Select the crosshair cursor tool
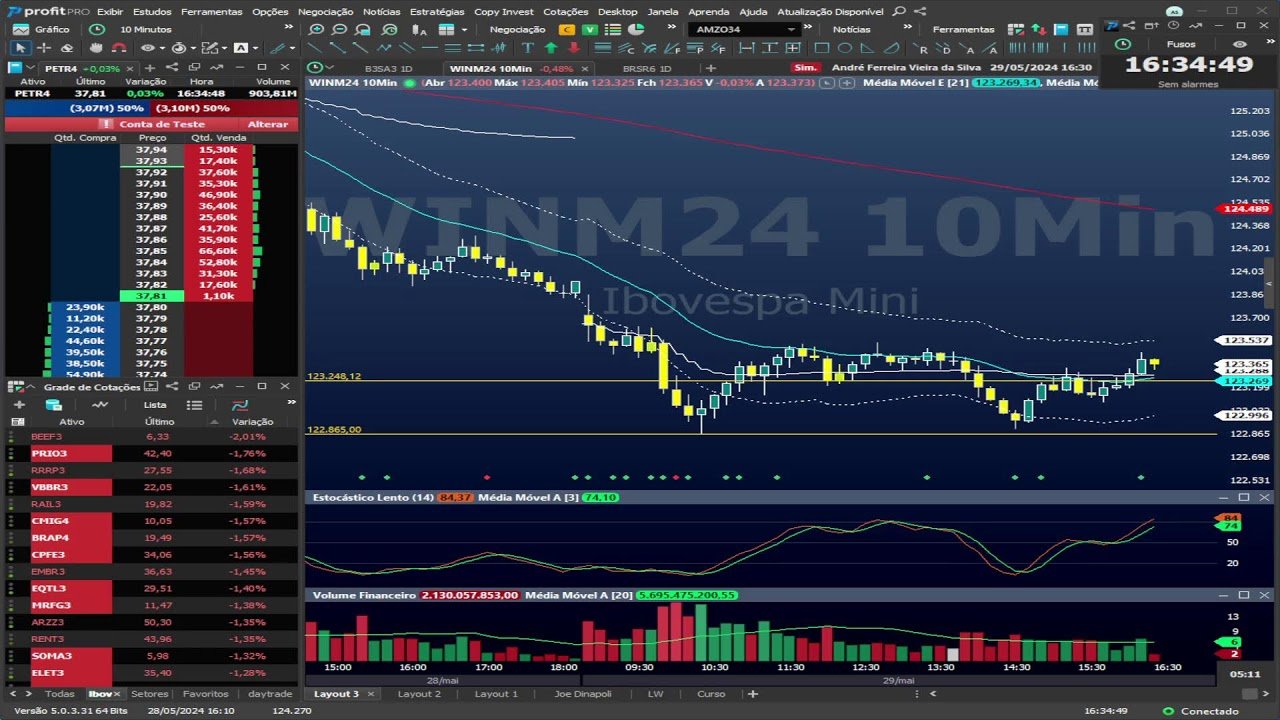Screen dimensions: 1280x720 45,48
